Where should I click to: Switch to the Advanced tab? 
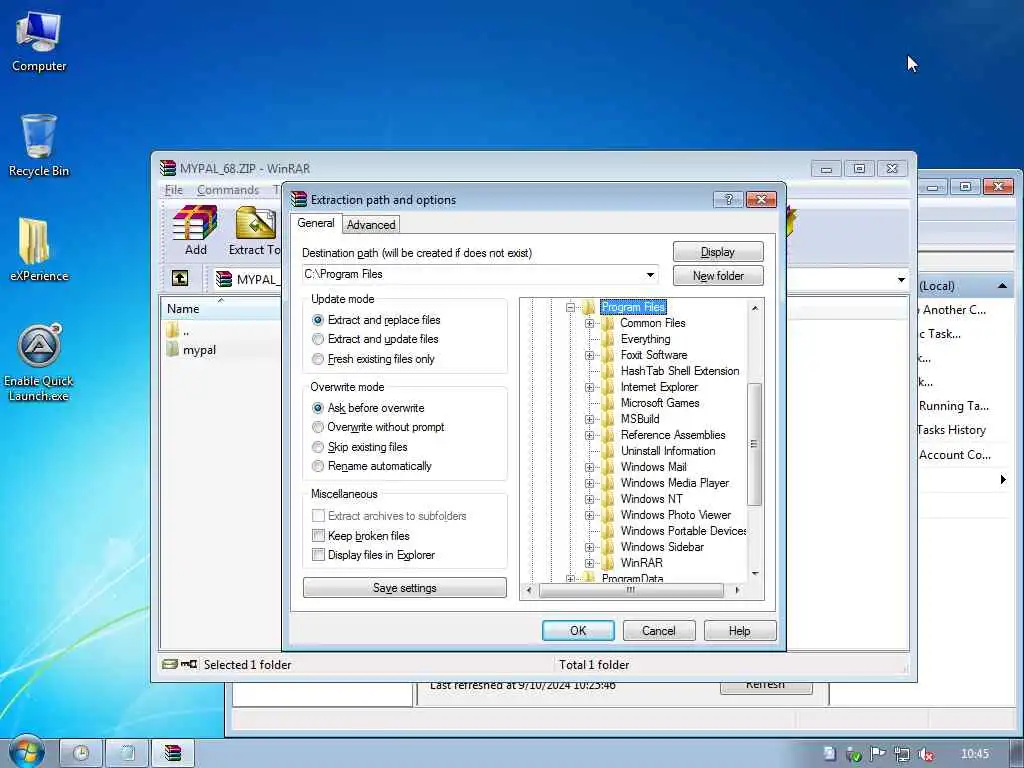click(x=371, y=225)
